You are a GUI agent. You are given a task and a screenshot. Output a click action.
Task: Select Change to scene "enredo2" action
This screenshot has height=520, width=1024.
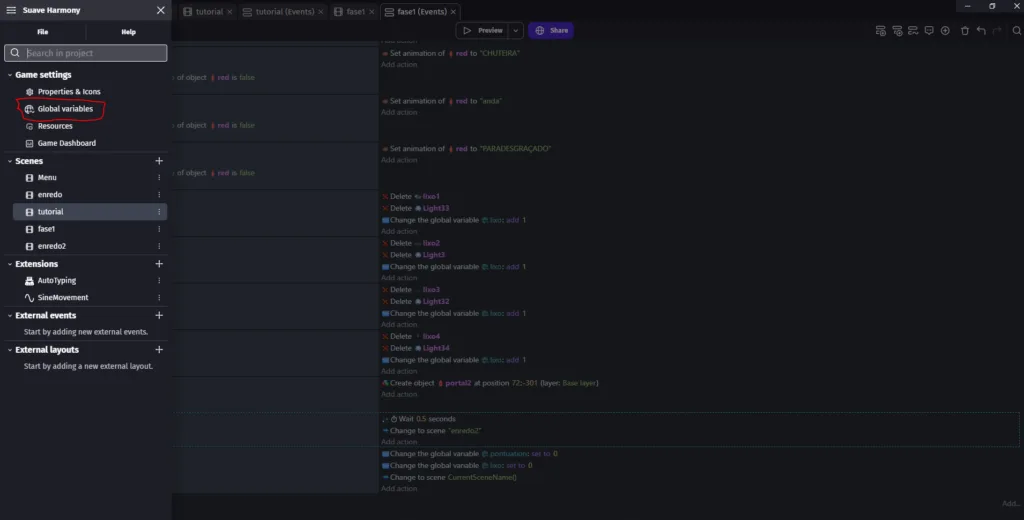432,431
